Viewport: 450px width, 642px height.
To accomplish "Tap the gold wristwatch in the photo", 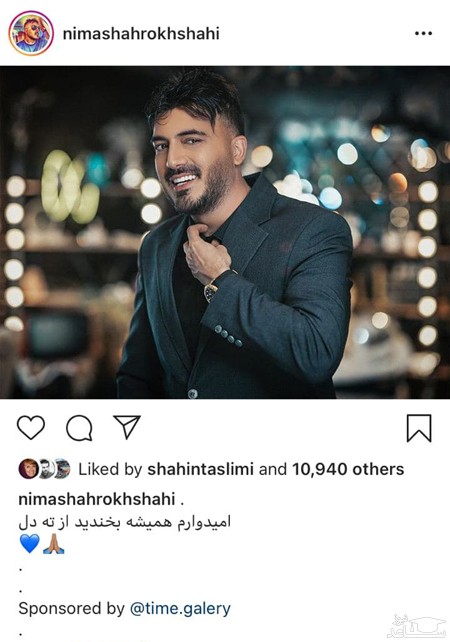I will pyautogui.click(x=211, y=291).
